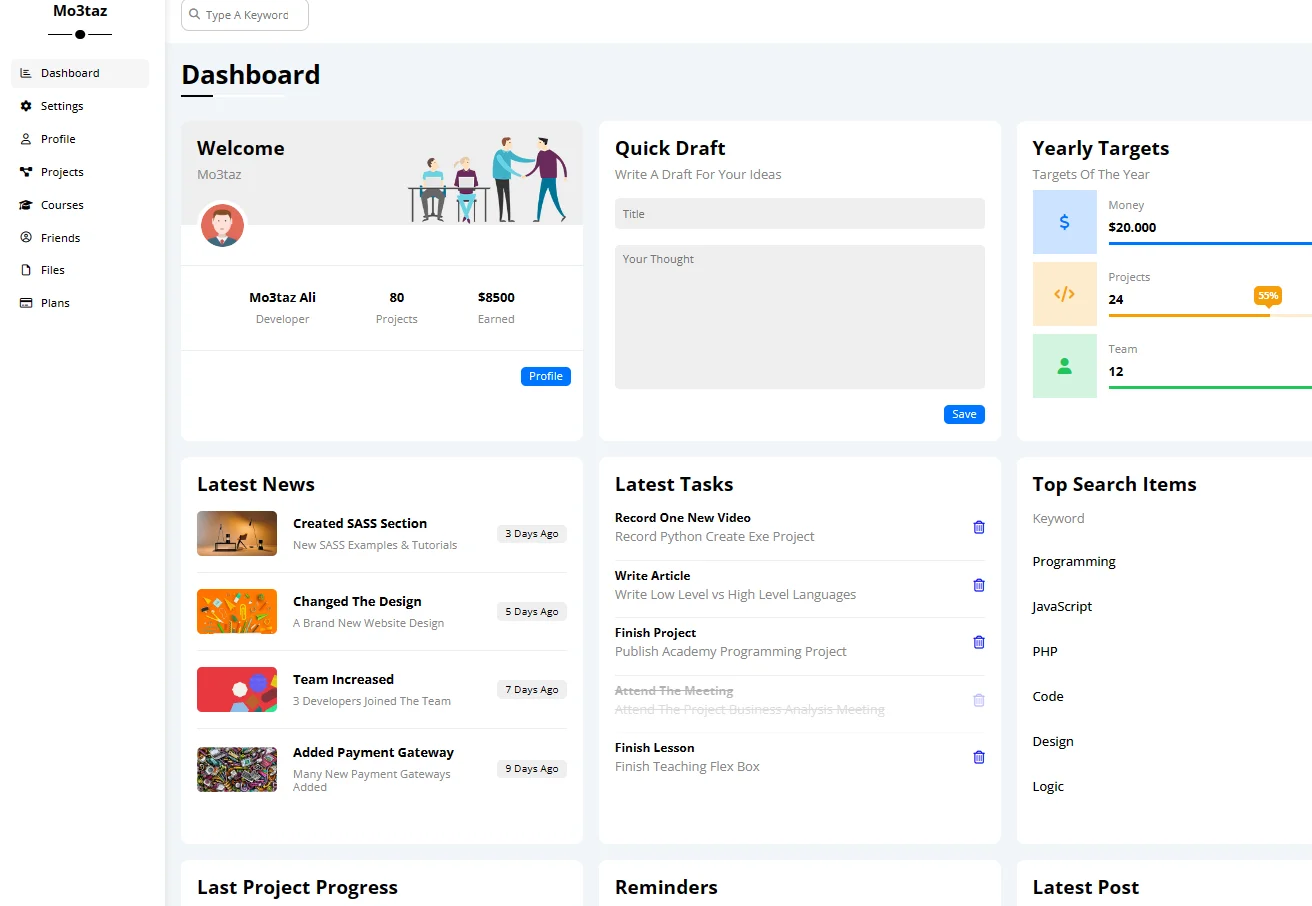Click the 9 Days Ago label
This screenshot has width=1312, height=906.
pyautogui.click(x=532, y=769)
